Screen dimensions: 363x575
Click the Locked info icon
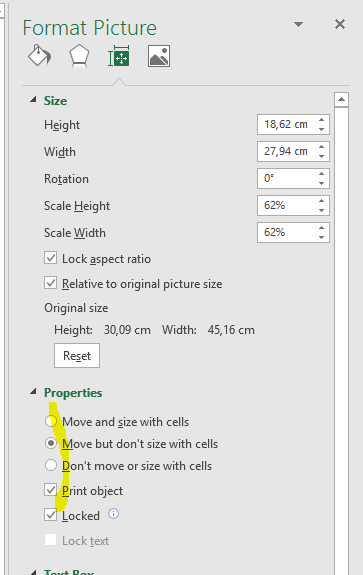click(113, 514)
